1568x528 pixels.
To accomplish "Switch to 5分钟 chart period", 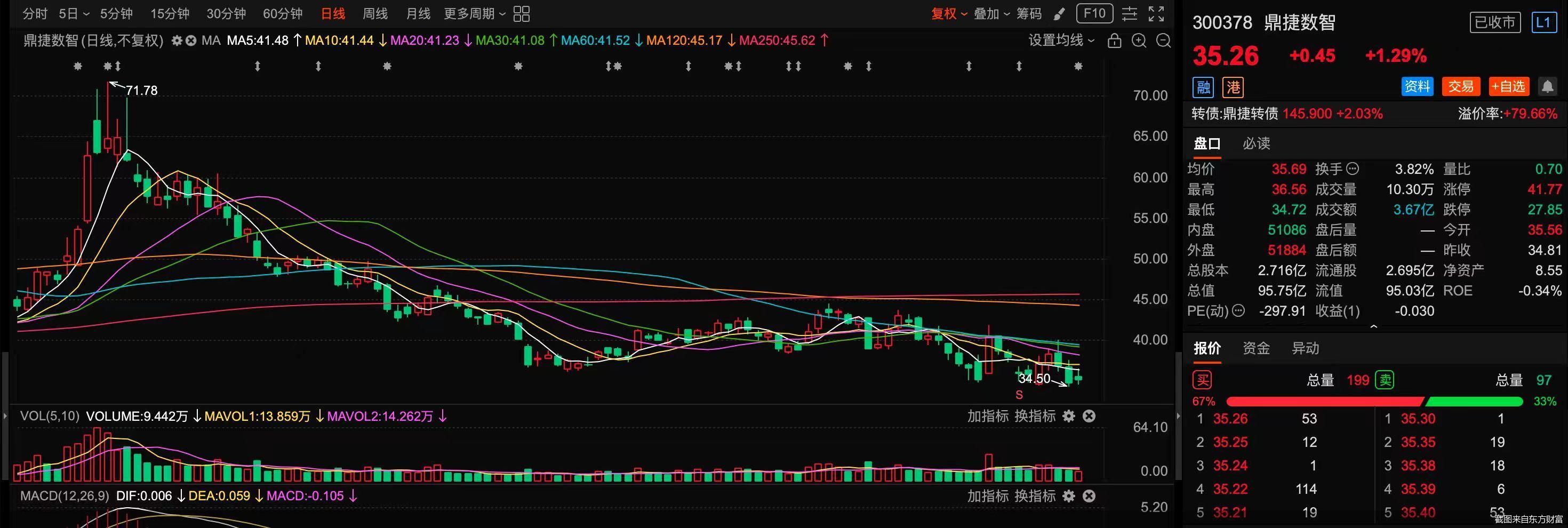I will [x=116, y=13].
